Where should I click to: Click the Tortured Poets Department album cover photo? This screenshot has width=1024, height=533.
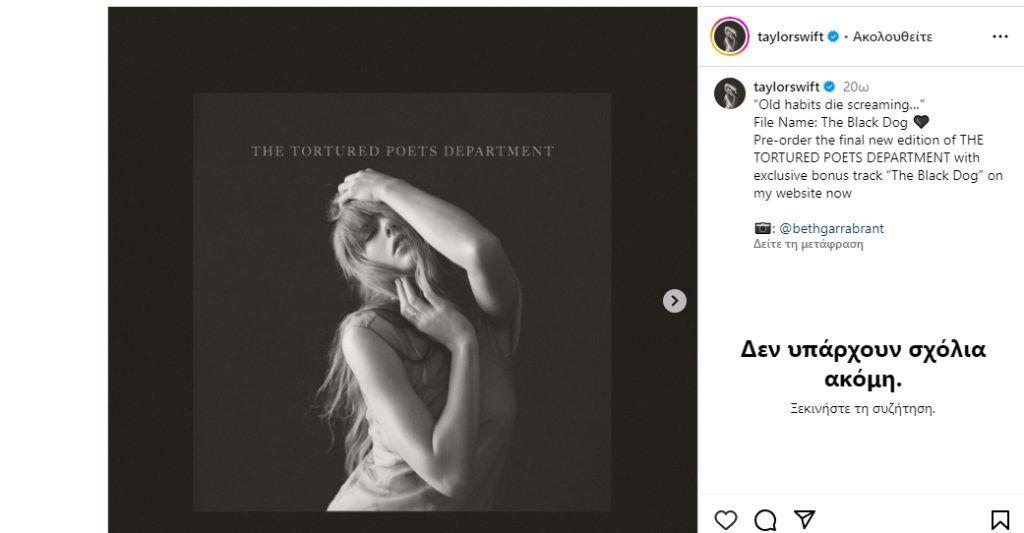point(402,300)
